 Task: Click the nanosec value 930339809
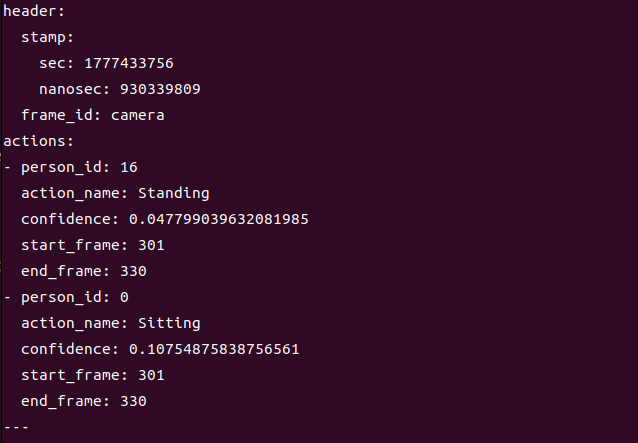coord(160,89)
